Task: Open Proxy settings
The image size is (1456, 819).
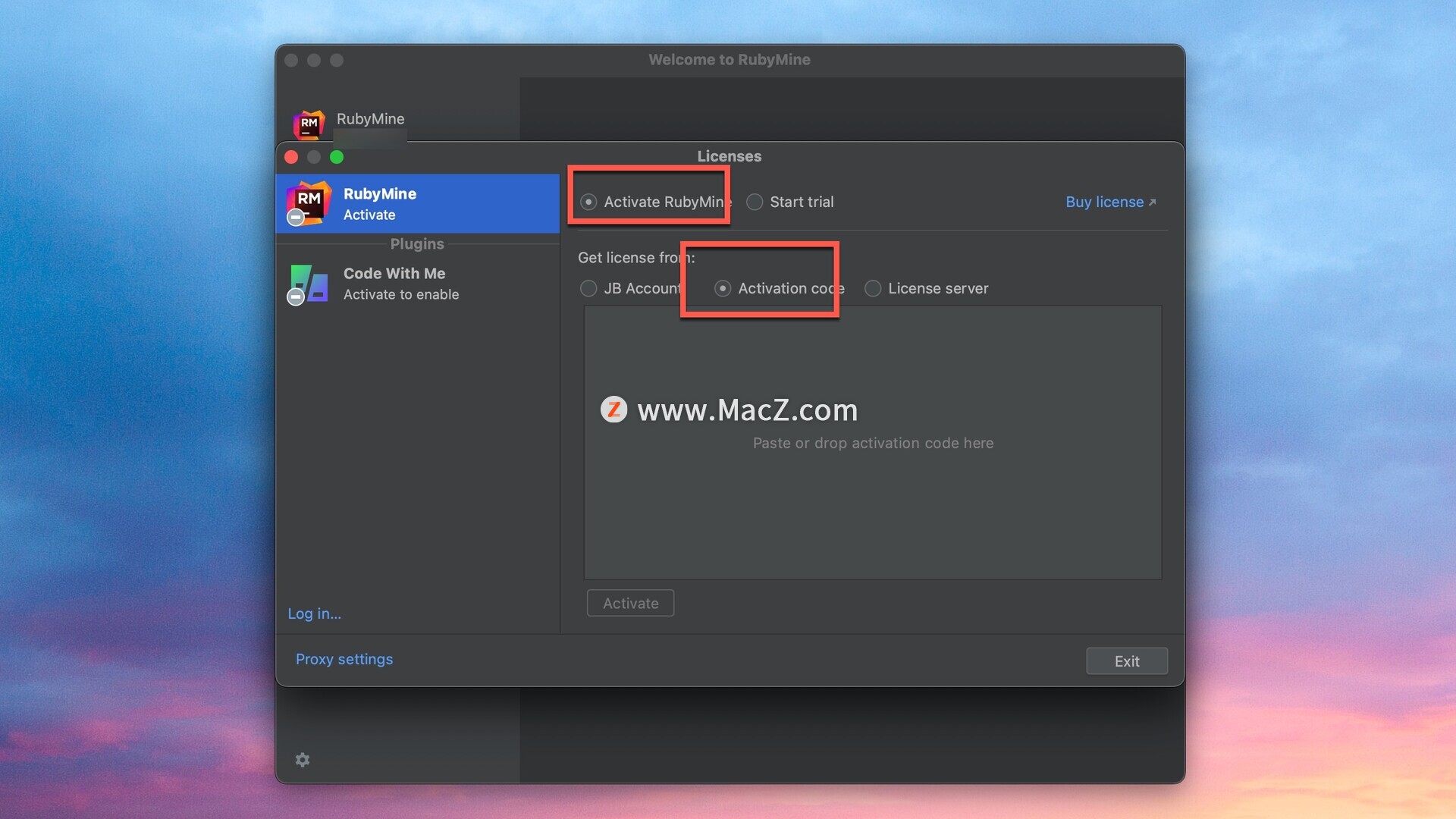Action: (x=344, y=659)
